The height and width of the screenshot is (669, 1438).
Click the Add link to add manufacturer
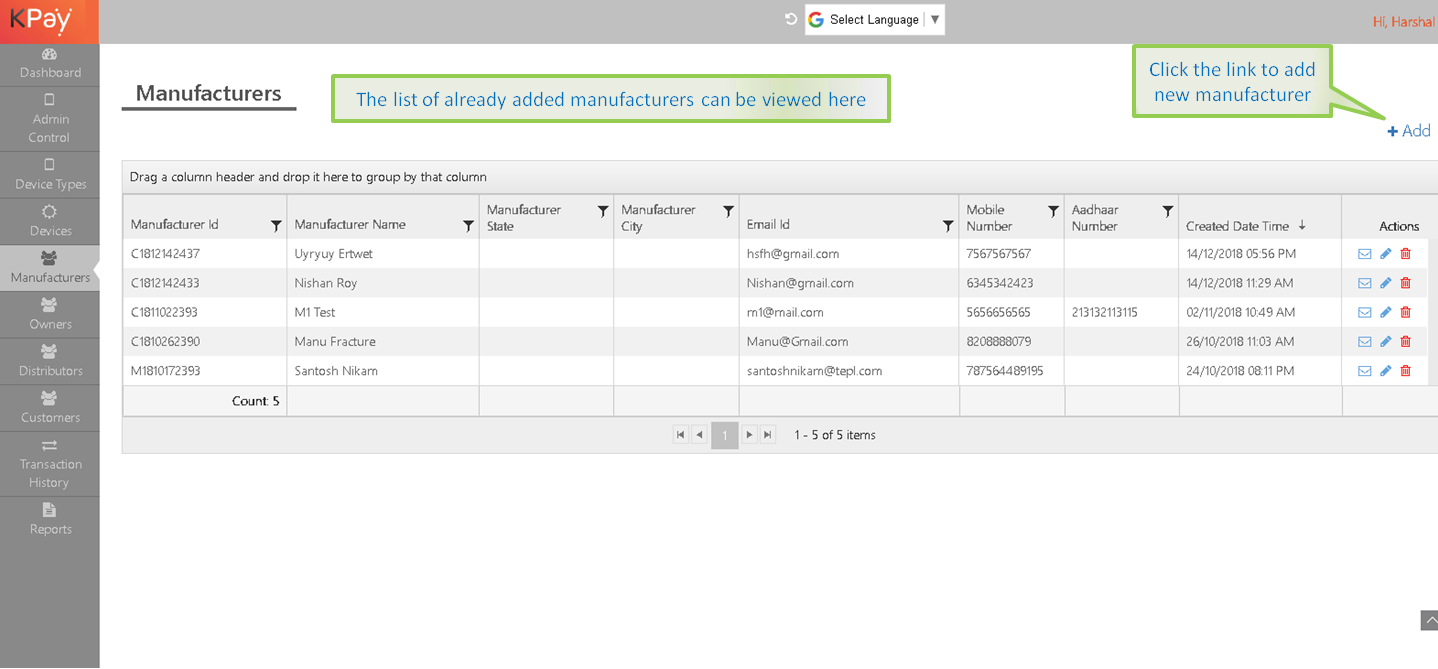point(1409,131)
